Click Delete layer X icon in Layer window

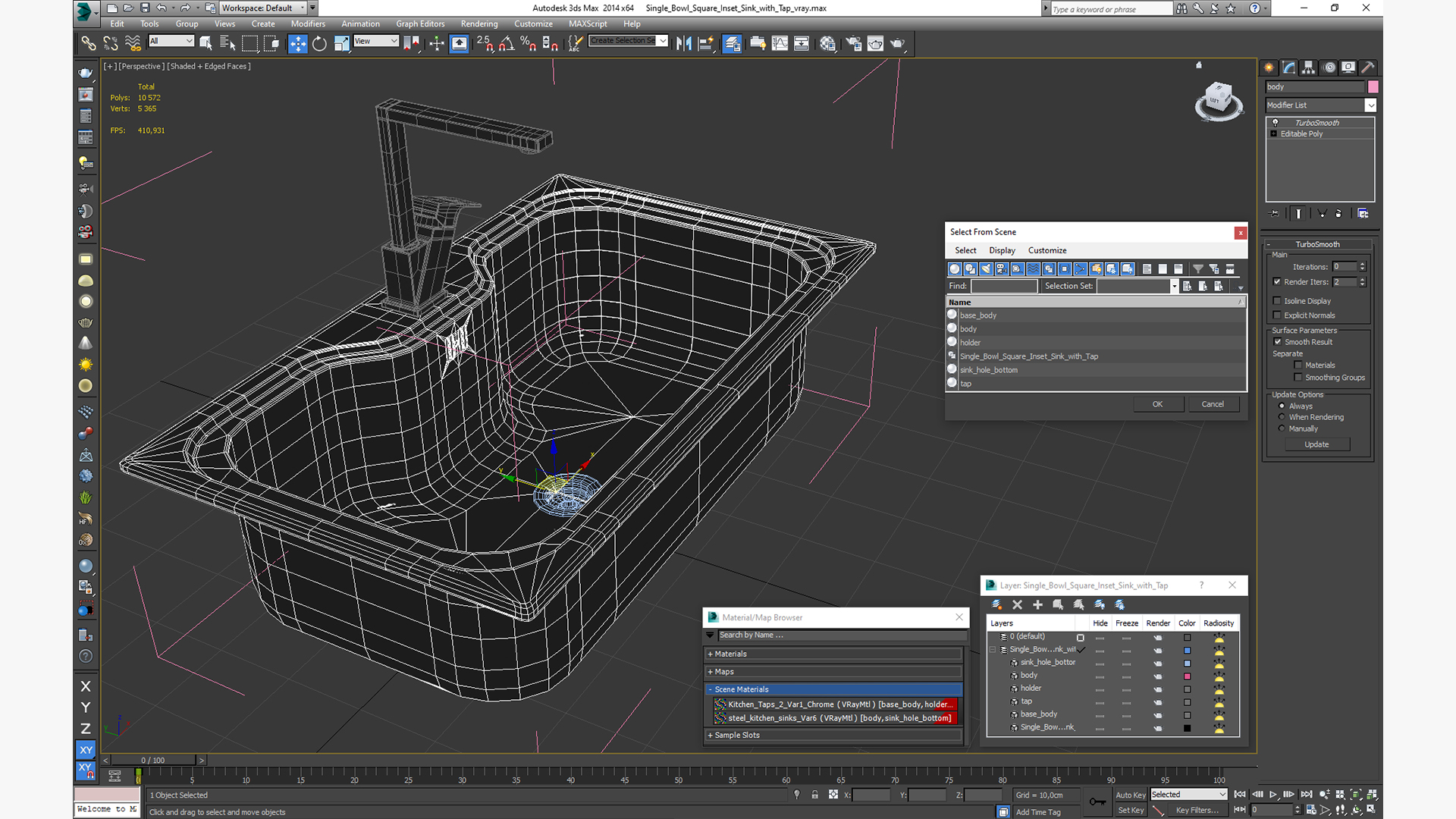pos(1017,604)
